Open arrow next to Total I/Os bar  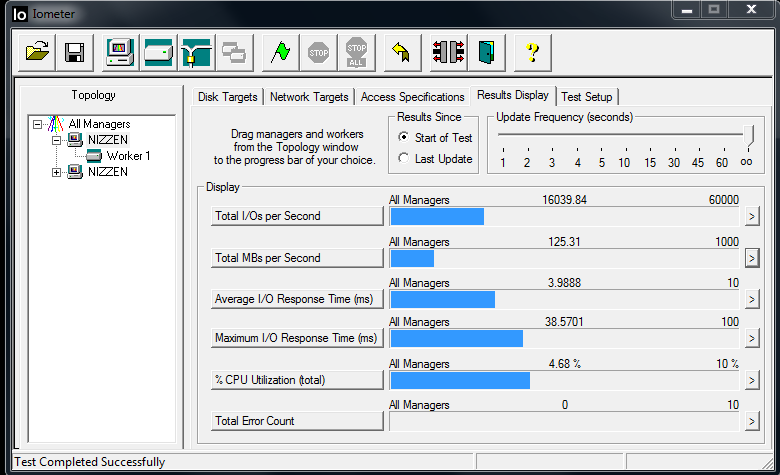752,216
